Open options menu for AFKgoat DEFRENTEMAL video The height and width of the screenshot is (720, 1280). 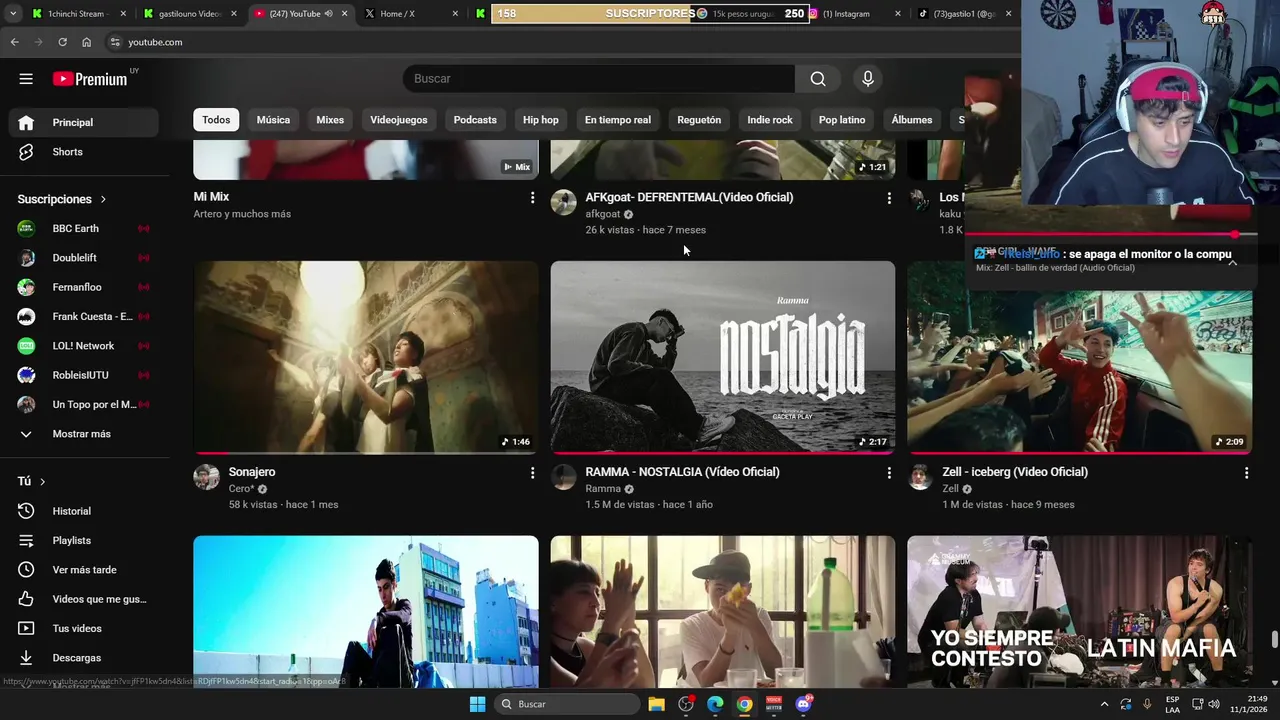889,198
